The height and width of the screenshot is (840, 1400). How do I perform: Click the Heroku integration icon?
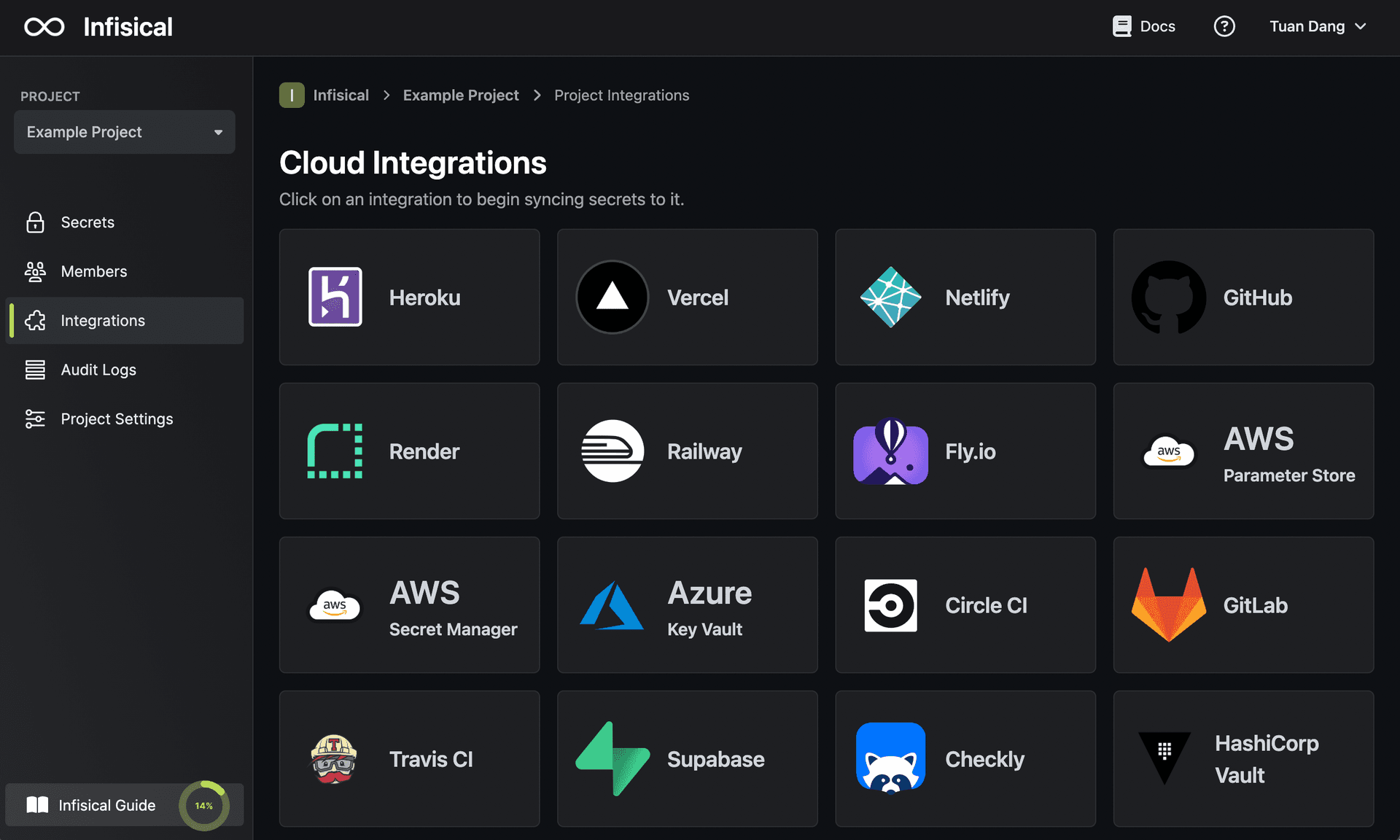336,297
